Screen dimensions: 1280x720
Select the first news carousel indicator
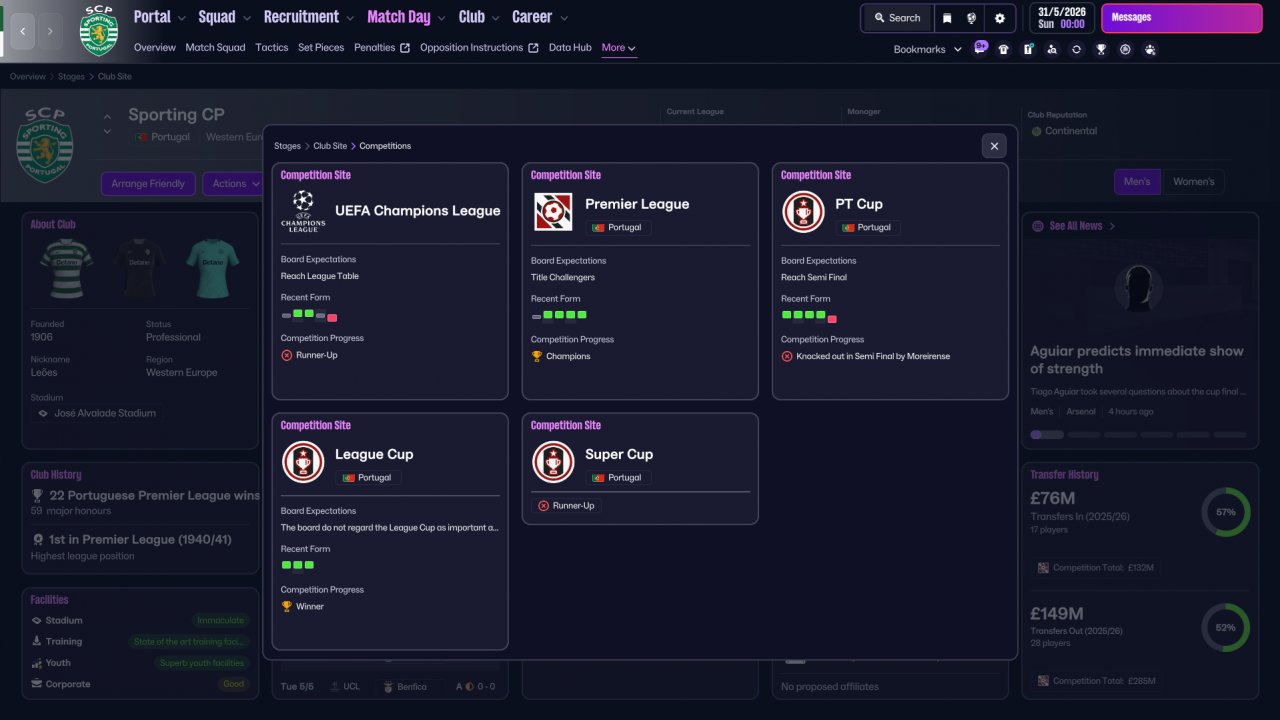1047,435
